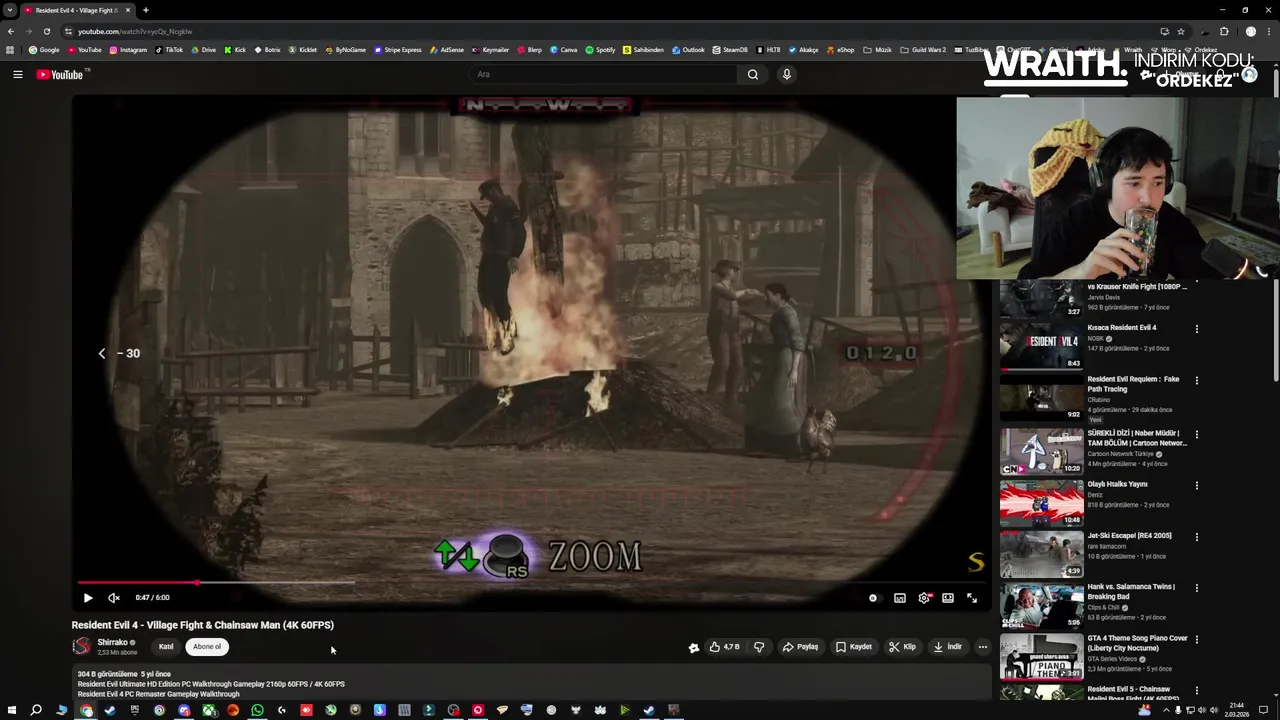Open options for Jet-Ski Escape video
1280x720 pixels.
(1196, 537)
